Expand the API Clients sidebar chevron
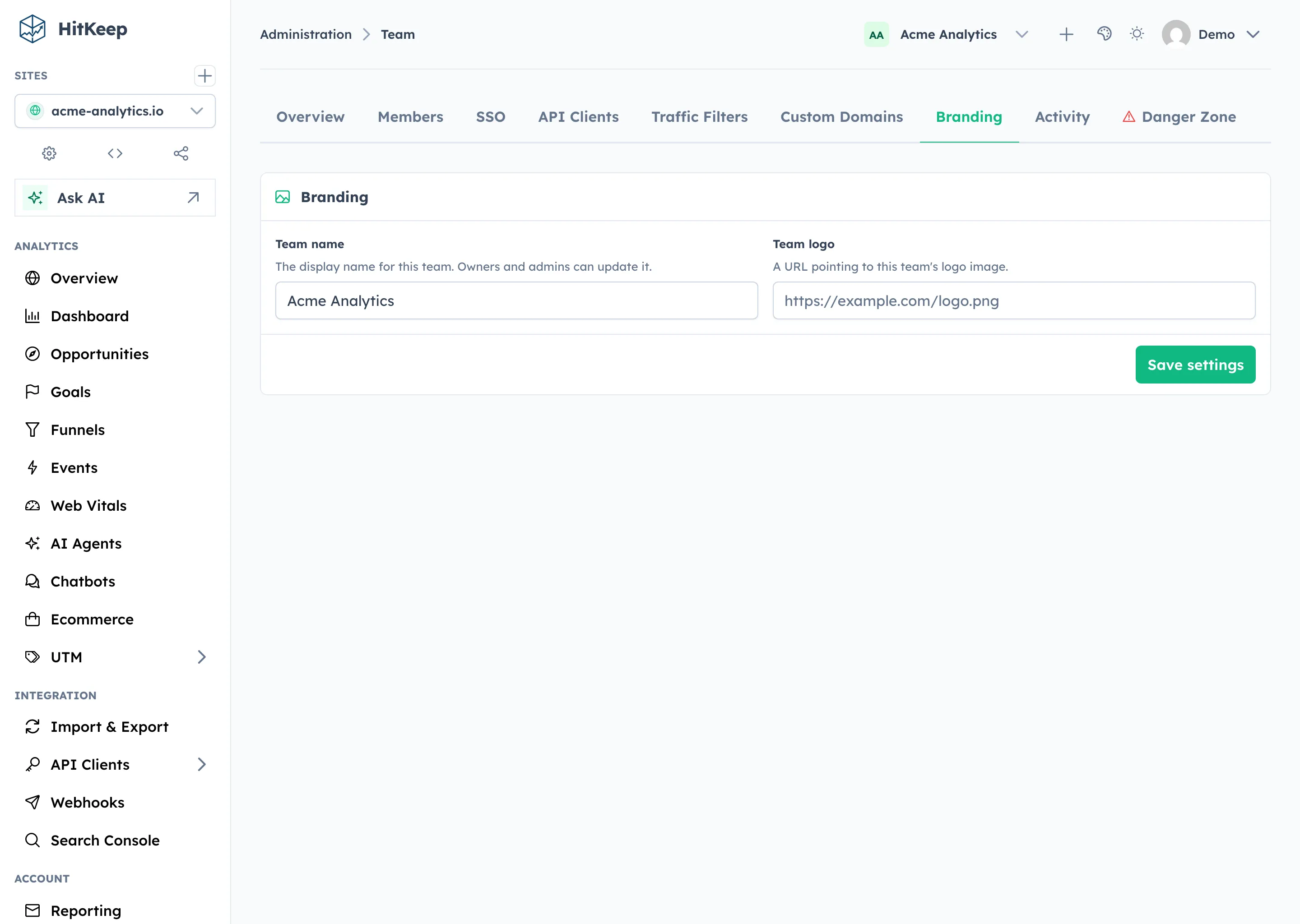1300x924 pixels. pos(201,764)
